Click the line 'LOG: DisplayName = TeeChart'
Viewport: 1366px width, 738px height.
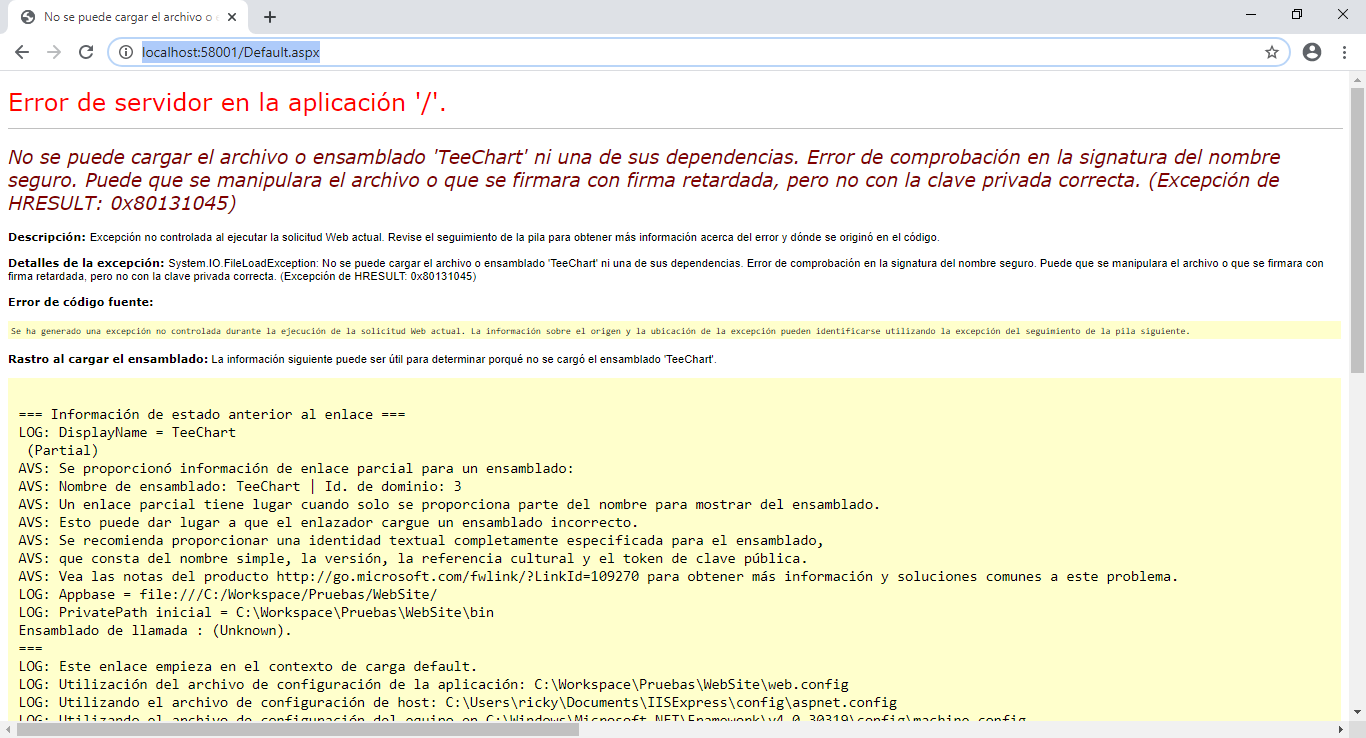click(127, 433)
